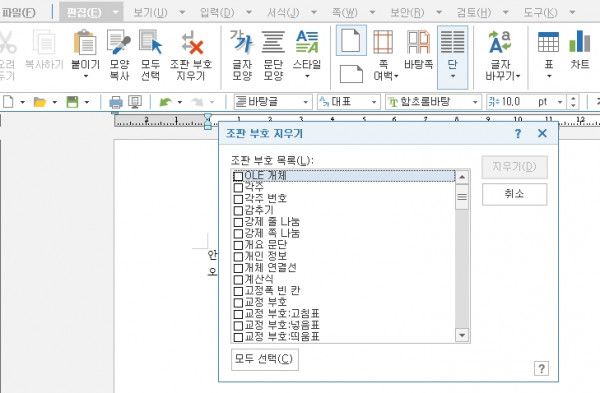Click the help question mark in dialog title bar
600x393 pixels.
pos(518,134)
